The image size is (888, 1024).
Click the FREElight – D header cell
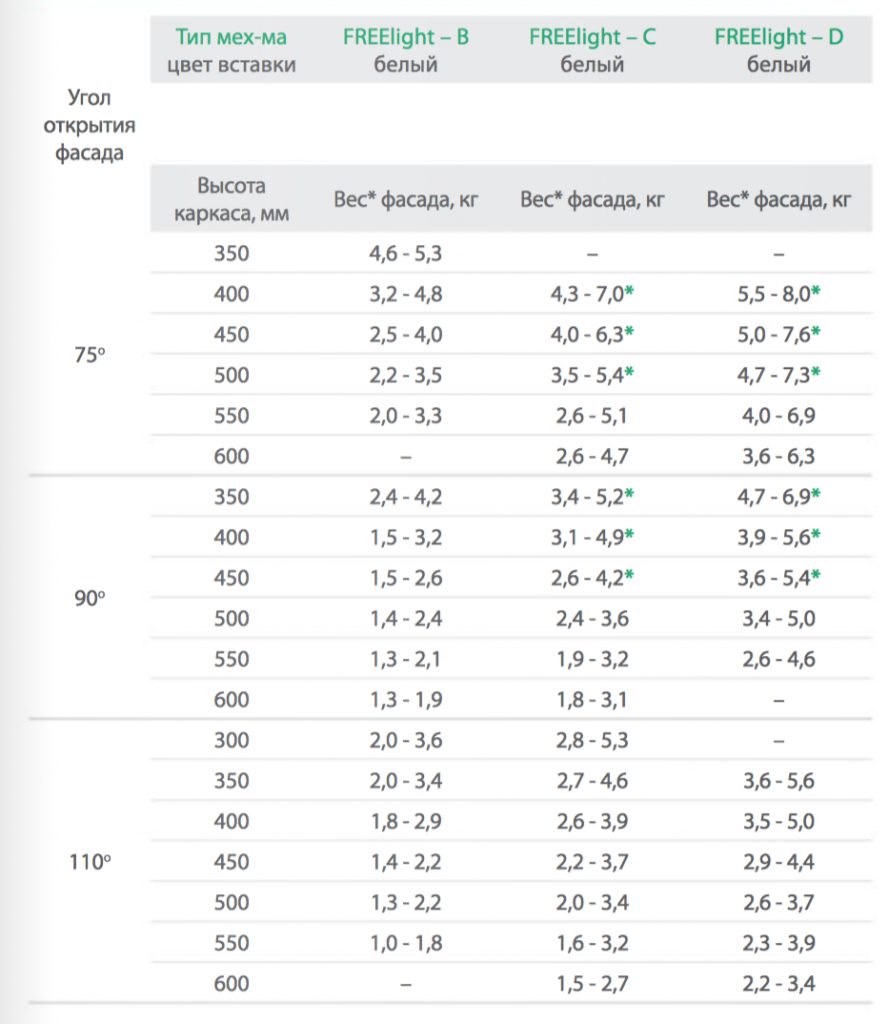(778, 50)
